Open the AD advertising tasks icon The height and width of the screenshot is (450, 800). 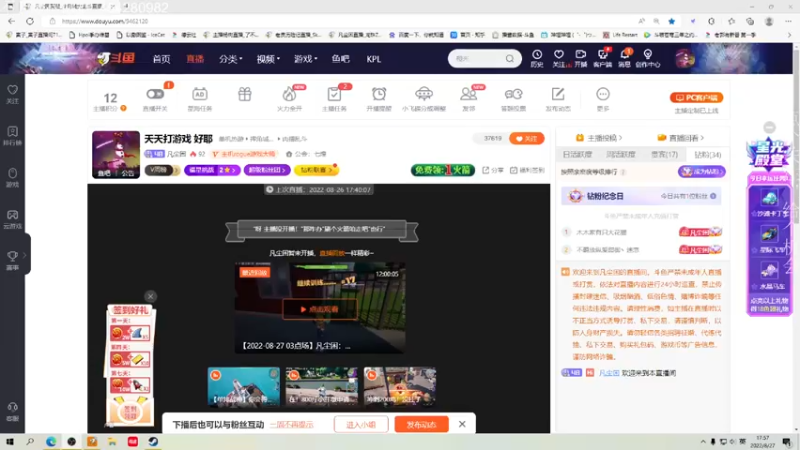199,94
